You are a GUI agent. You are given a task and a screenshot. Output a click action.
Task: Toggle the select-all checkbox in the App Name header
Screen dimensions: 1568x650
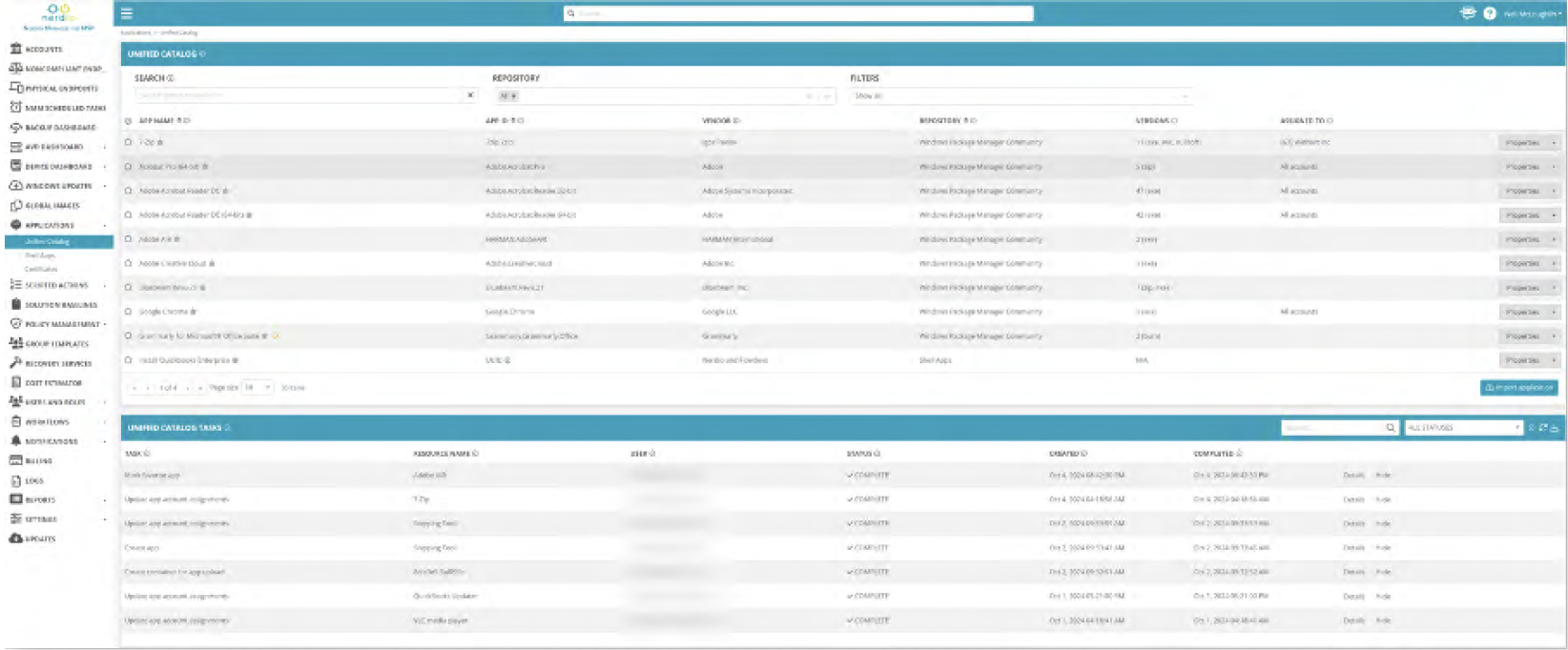[x=128, y=121]
